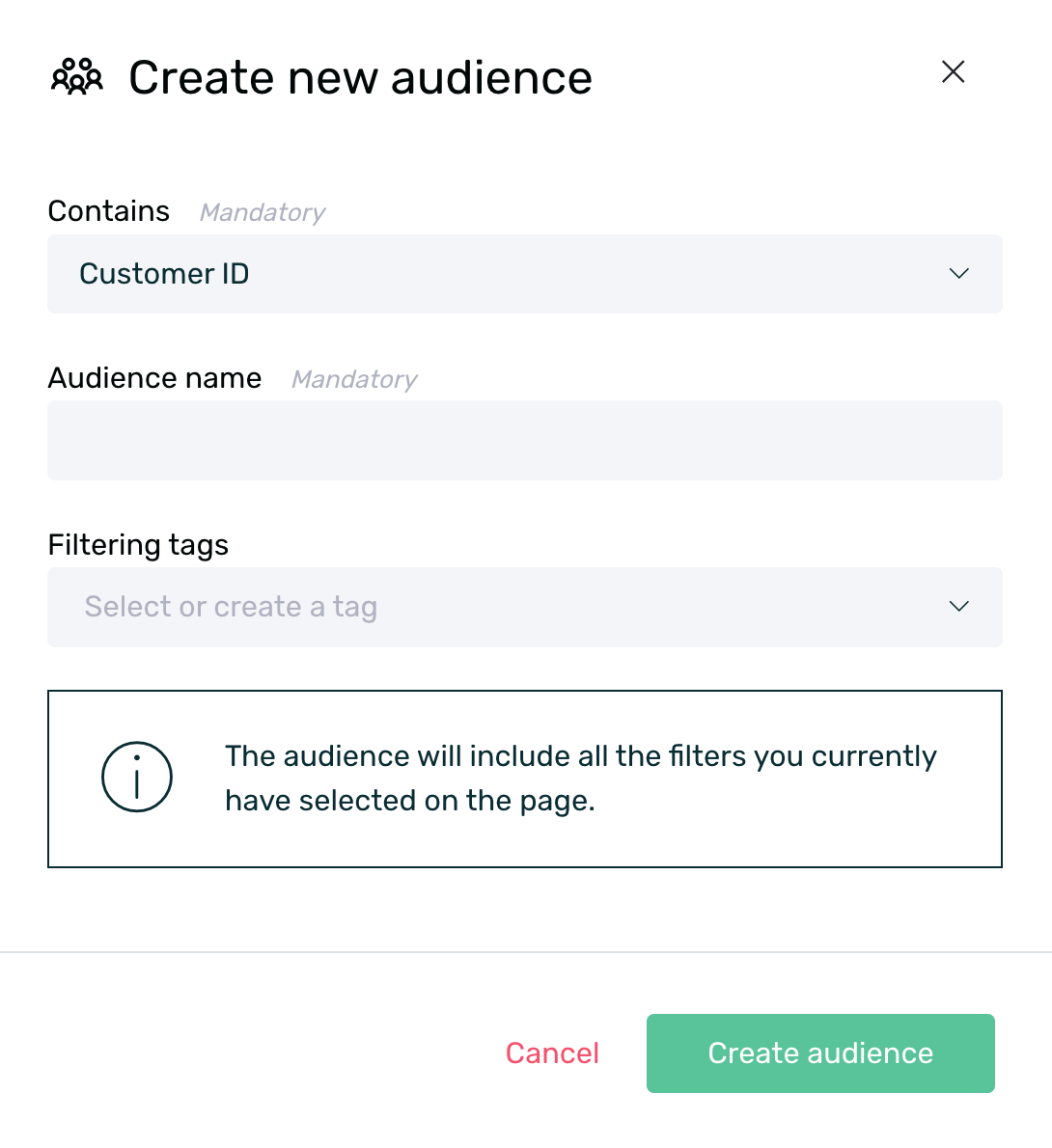
Task: Click the info circle icon
Action: pos(137,777)
